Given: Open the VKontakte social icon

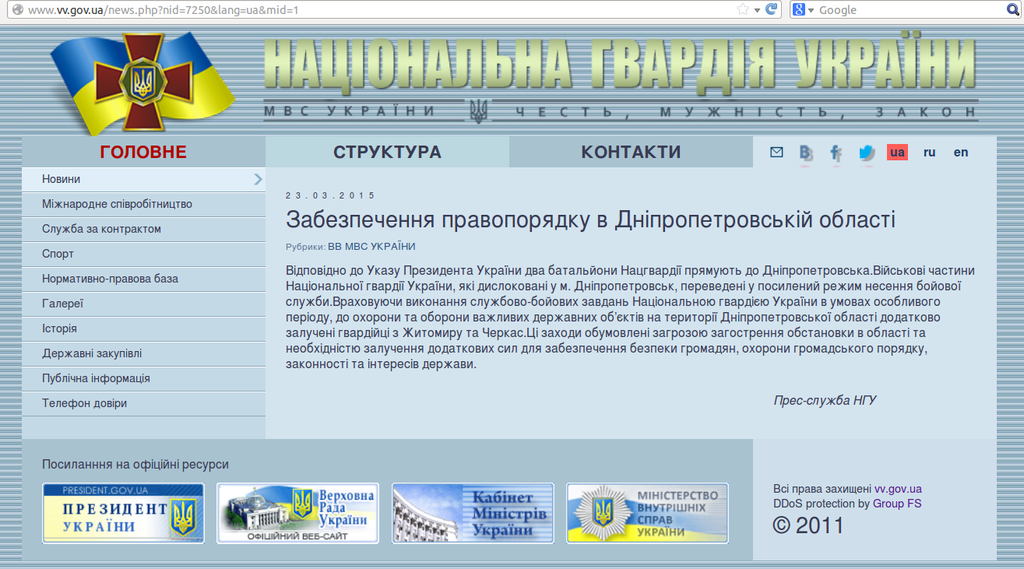Looking at the screenshot, I should (806, 153).
